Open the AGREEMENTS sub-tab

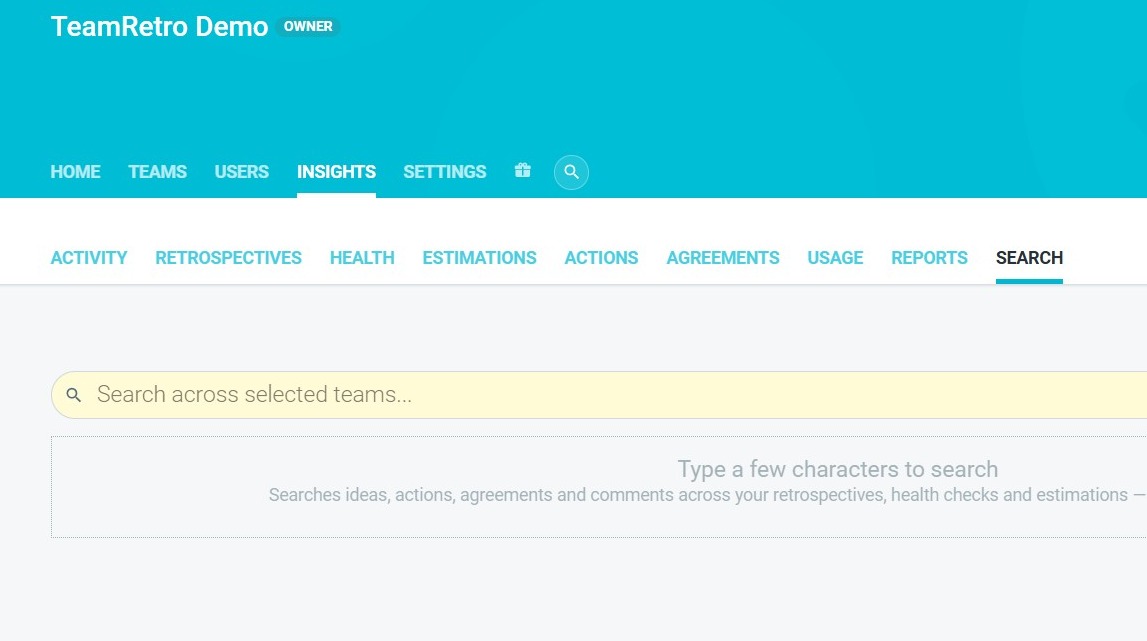tap(723, 258)
